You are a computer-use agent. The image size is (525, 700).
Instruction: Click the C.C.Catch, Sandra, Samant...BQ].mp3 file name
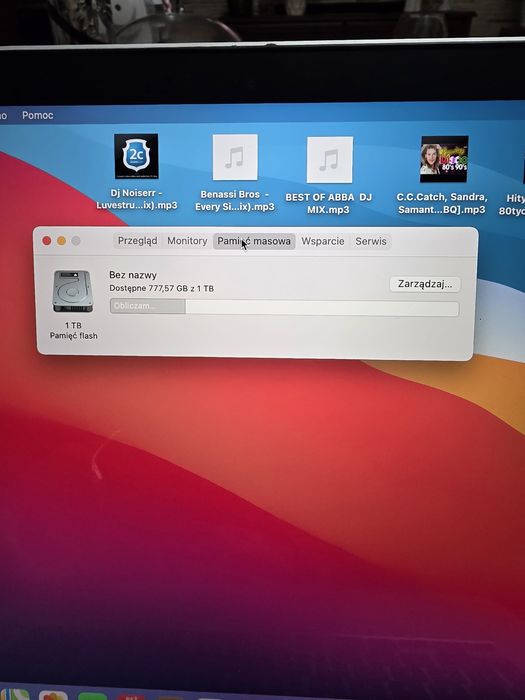click(442, 203)
